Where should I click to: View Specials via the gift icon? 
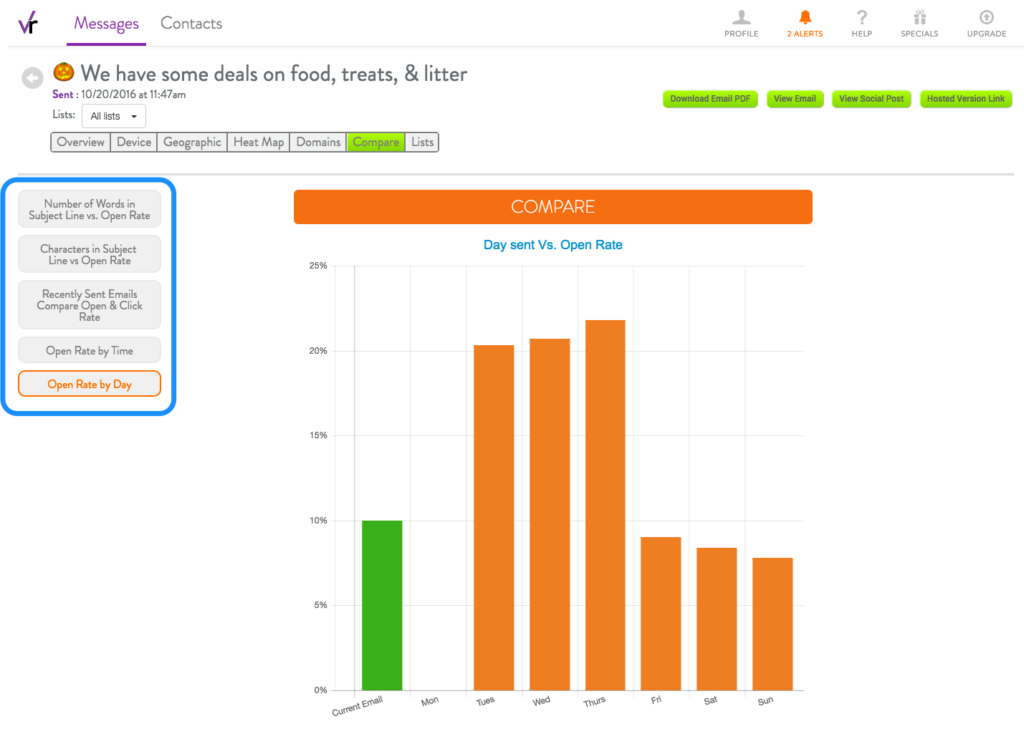pyautogui.click(x=919, y=22)
